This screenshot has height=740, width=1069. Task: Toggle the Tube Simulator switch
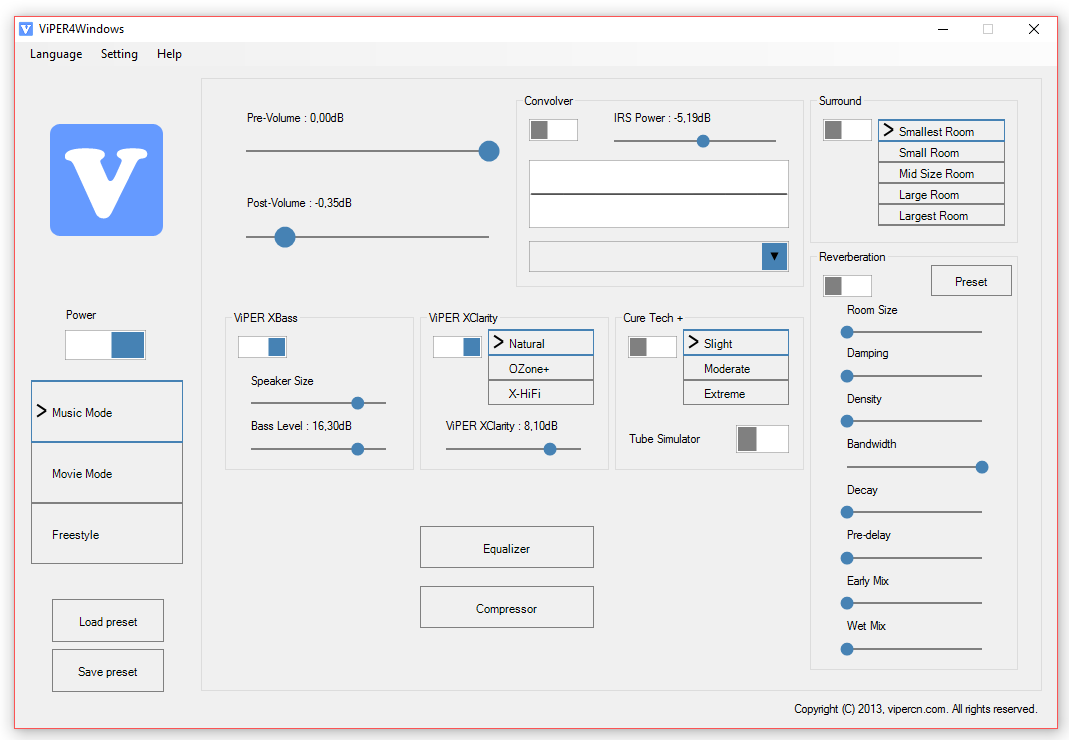coord(762,439)
